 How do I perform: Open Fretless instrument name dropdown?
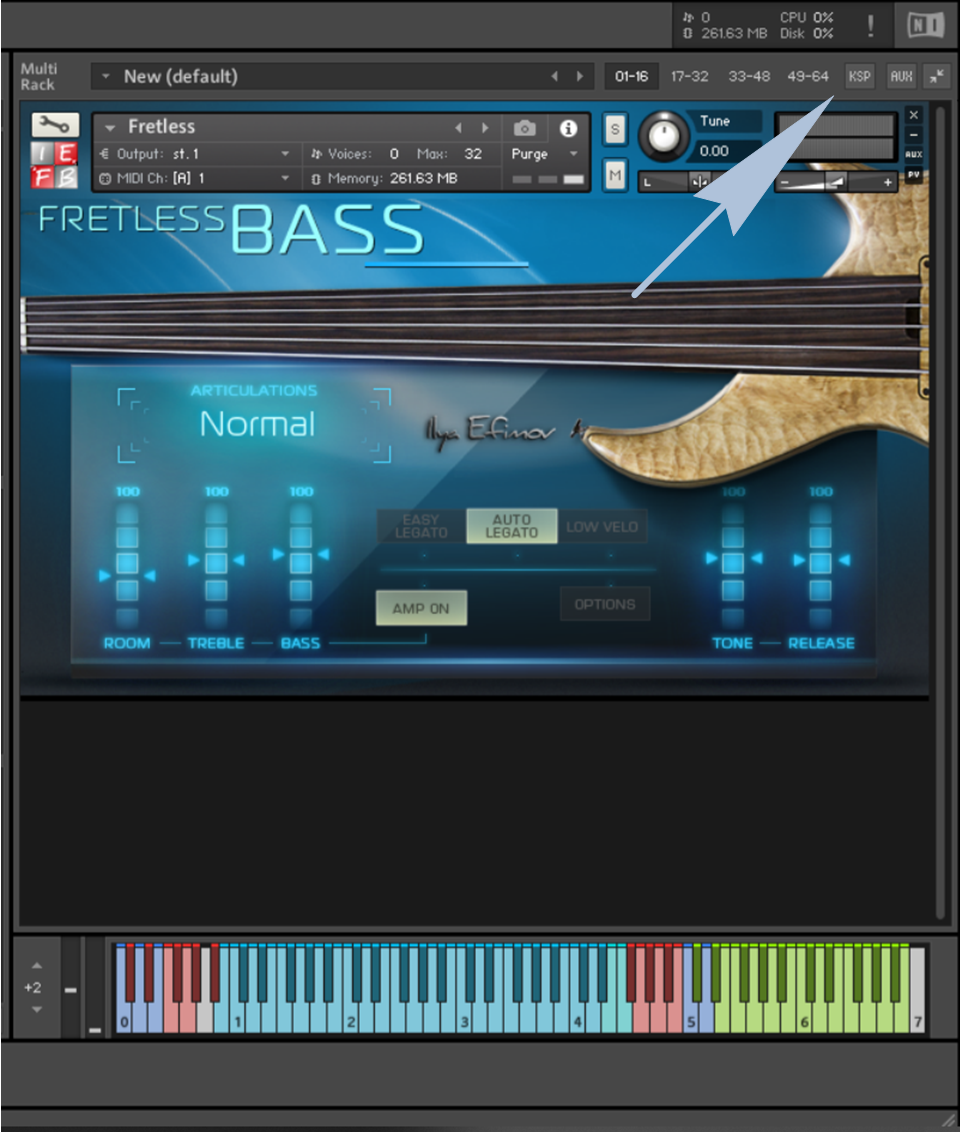[x=110, y=128]
